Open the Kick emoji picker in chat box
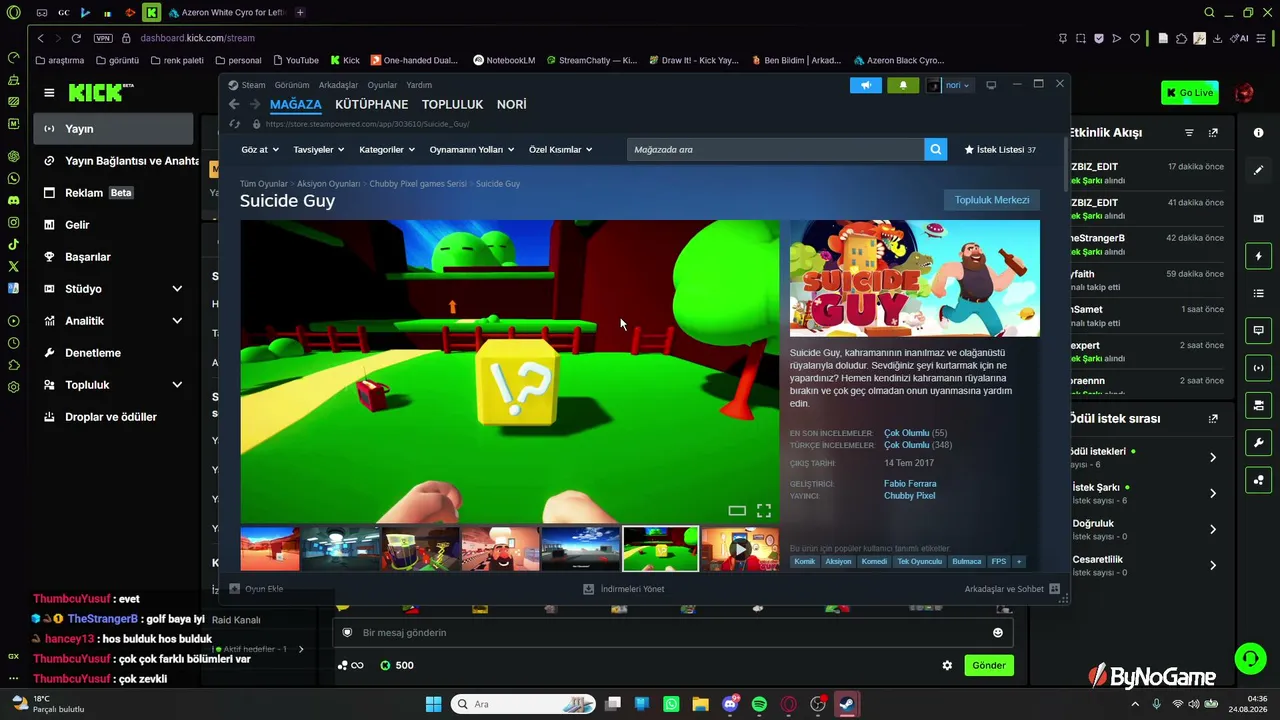The width and height of the screenshot is (1280, 720). pyautogui.click(x=997, y=633)
